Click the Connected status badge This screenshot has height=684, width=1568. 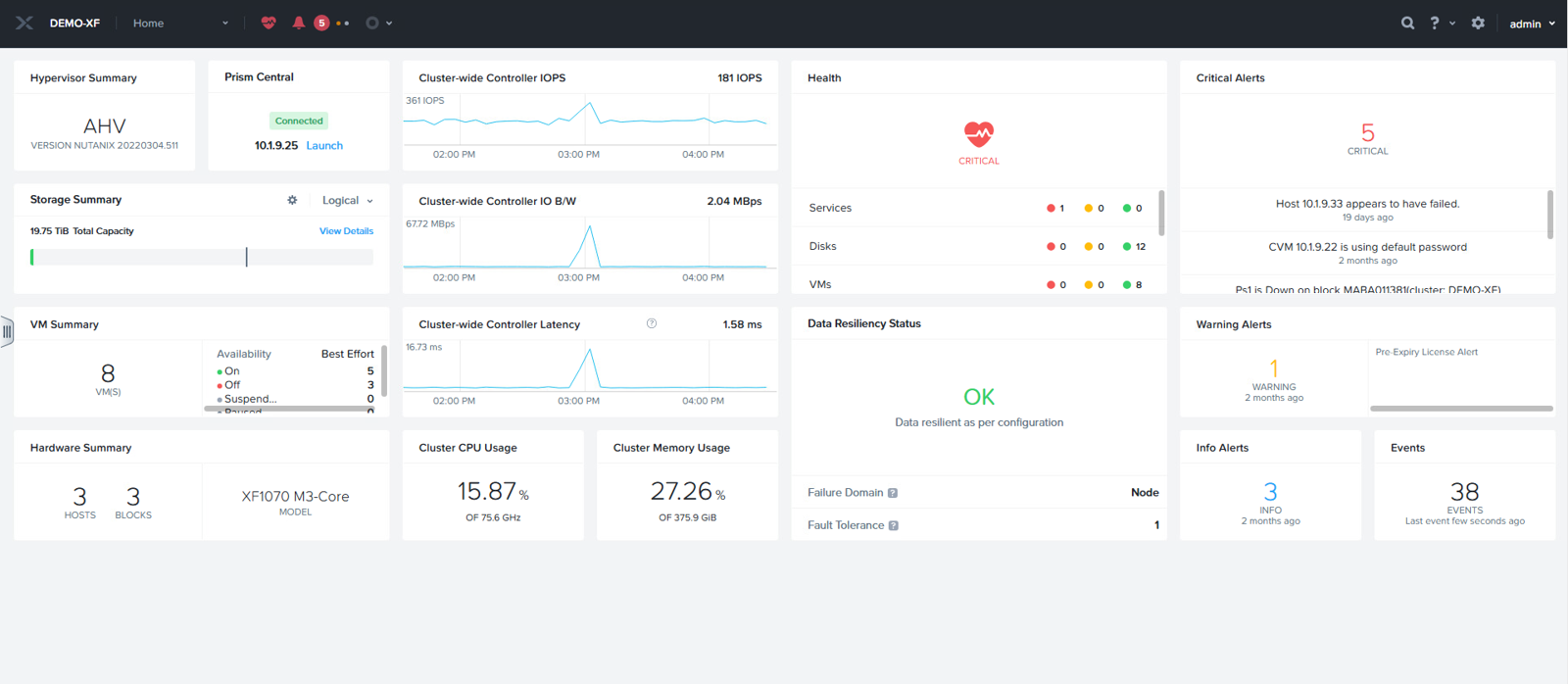[x=299, y=121]
